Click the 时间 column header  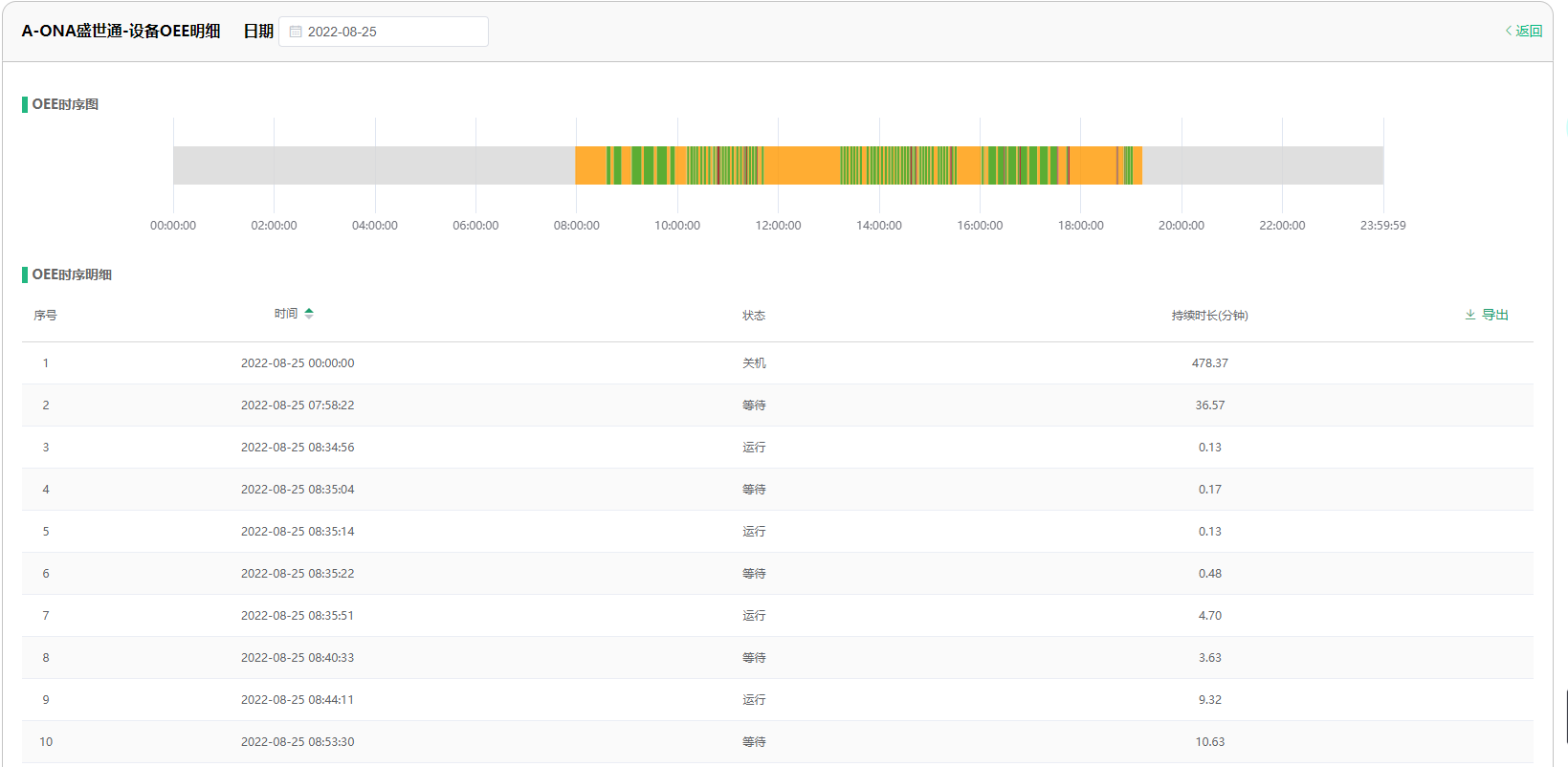tap(285, 314)
